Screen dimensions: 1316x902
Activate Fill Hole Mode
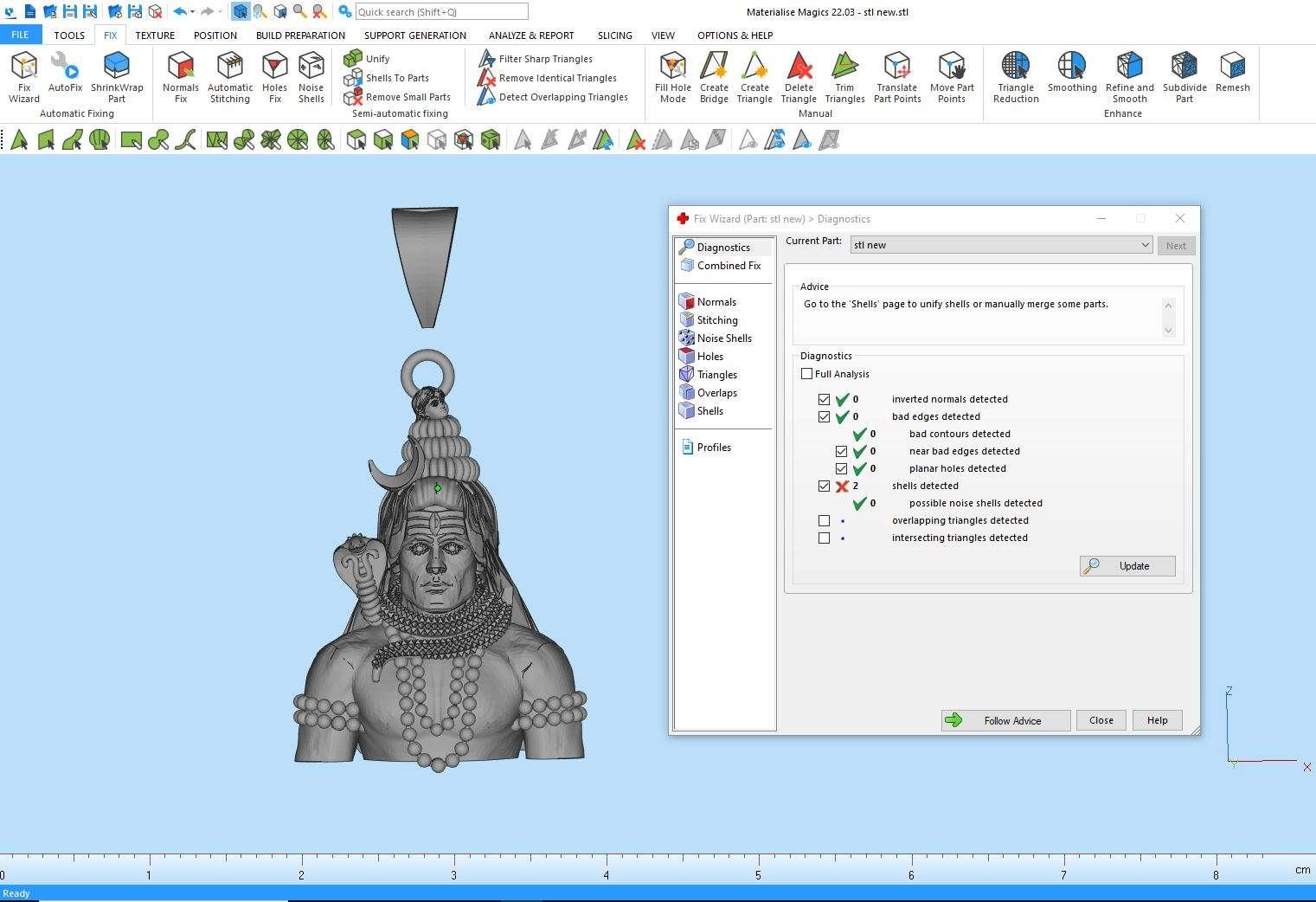[x=672, y=76]
